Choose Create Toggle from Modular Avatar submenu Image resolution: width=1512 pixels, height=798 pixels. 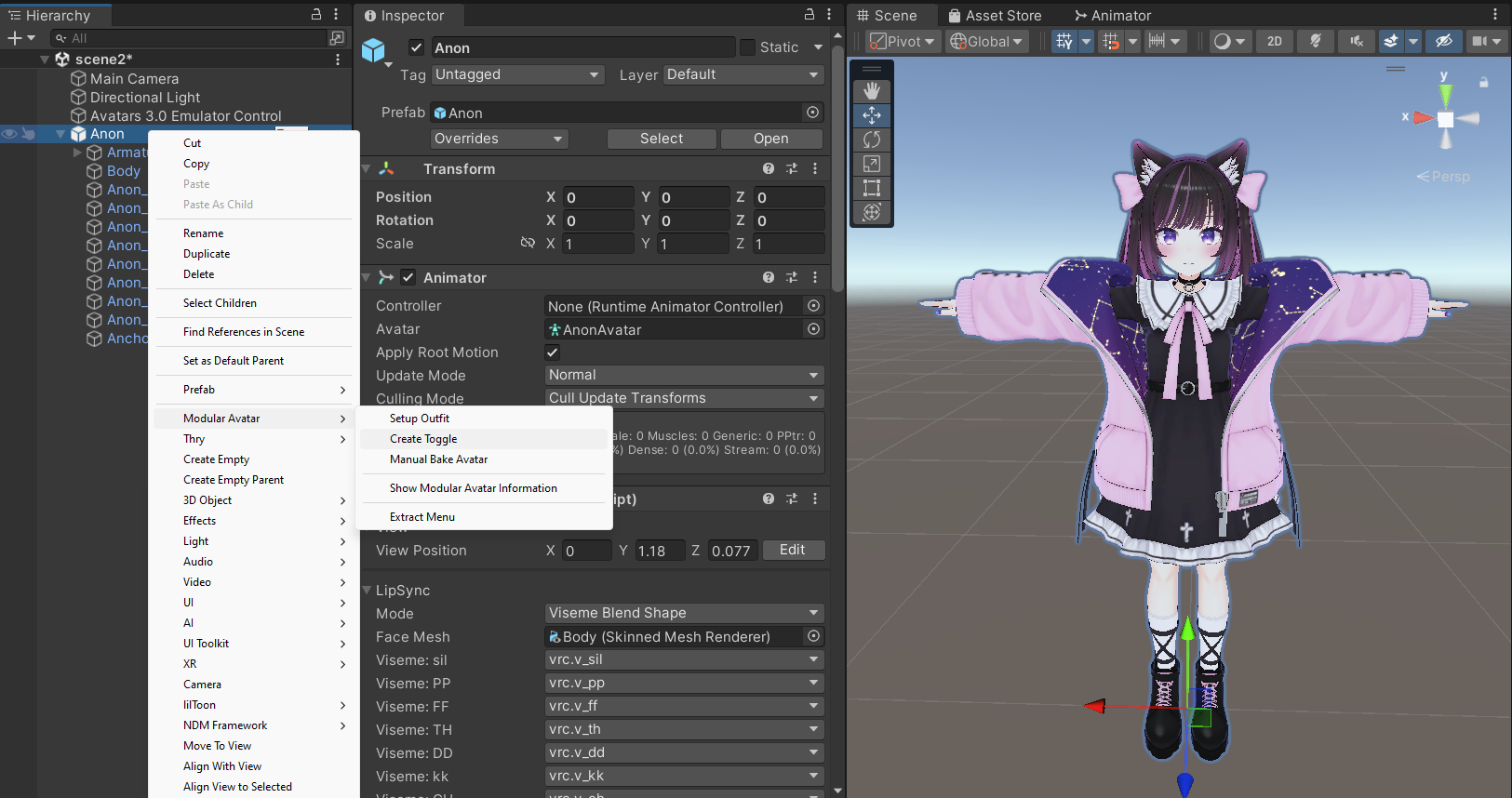tap(484, 439)
